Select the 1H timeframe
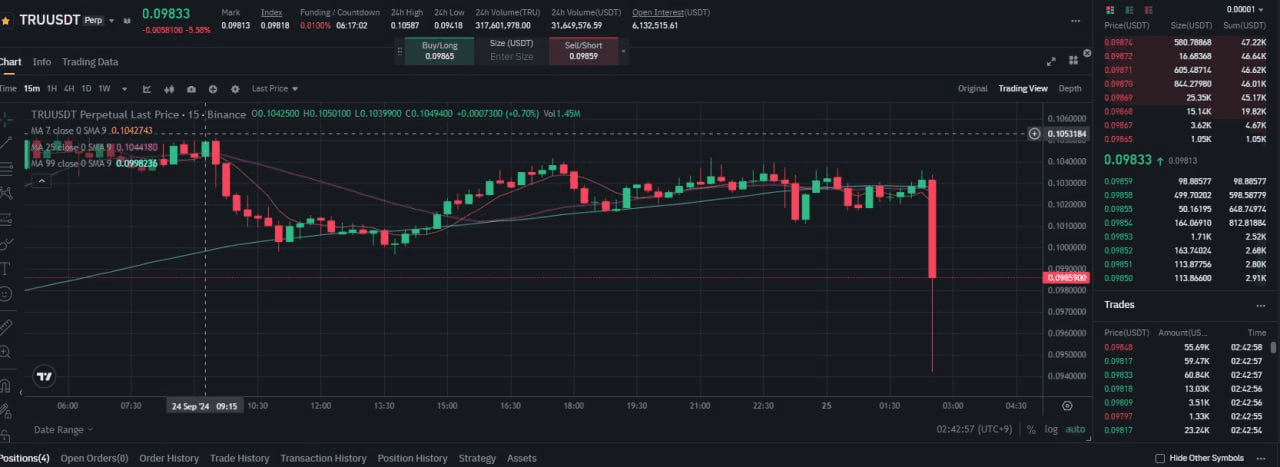The width and height of the screenshot is (1280, 467). pyautogui.click(x=52, y=89)
